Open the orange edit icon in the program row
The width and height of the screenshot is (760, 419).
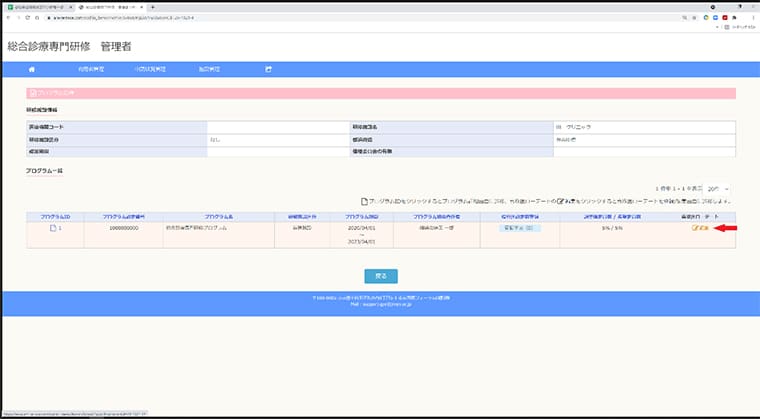pyautogui.click(x=700, y=228)
